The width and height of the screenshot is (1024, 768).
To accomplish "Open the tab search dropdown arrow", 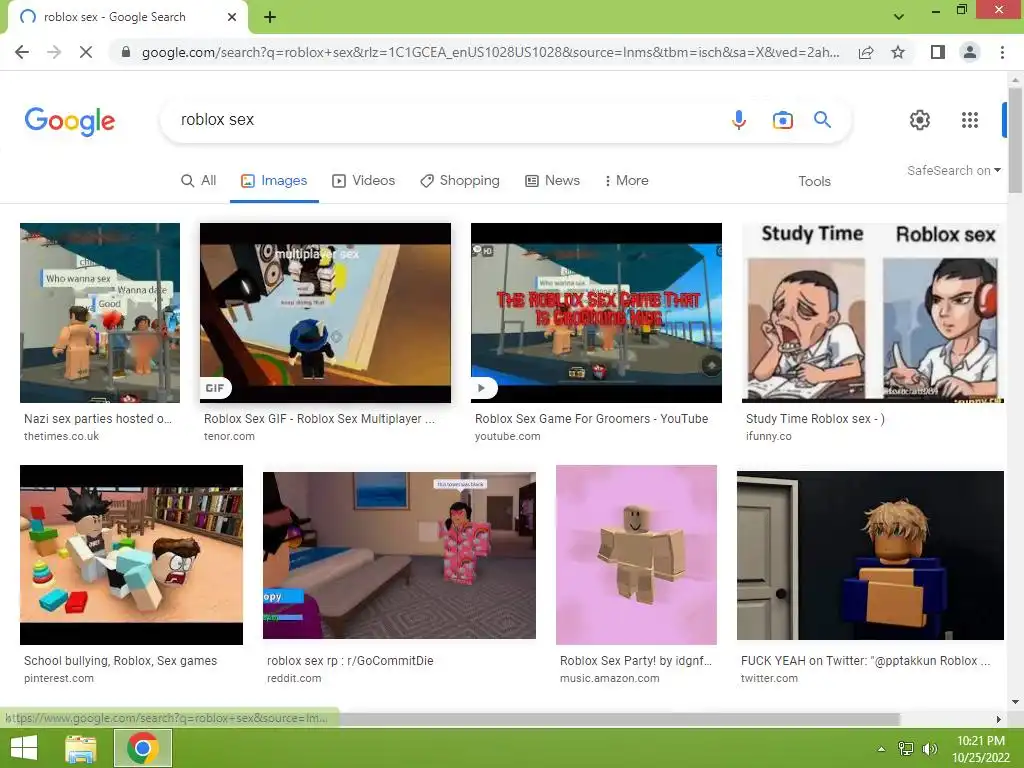I will tap(899, 17).
